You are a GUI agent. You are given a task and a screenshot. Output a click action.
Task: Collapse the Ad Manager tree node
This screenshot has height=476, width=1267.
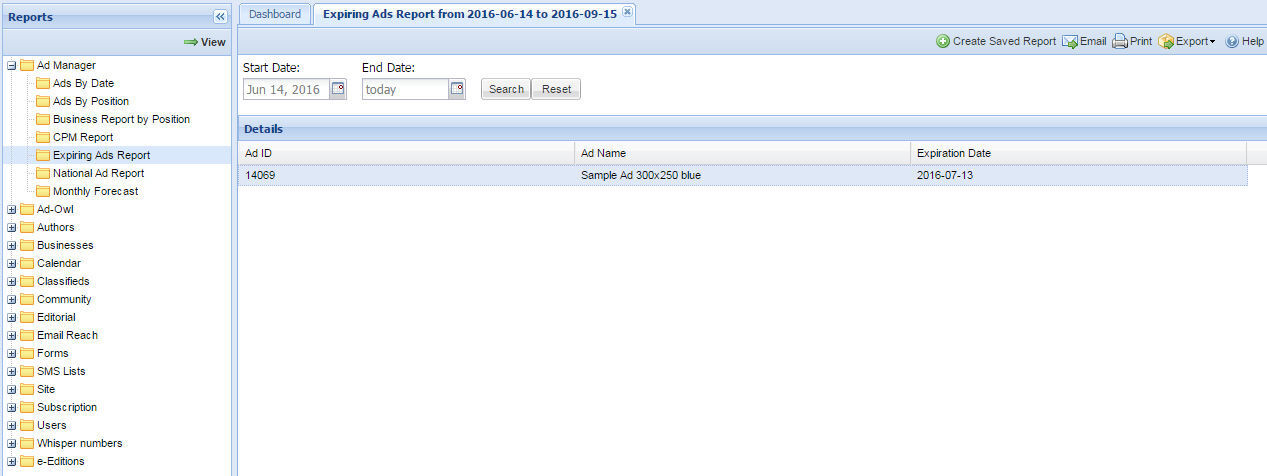(11, 65)
